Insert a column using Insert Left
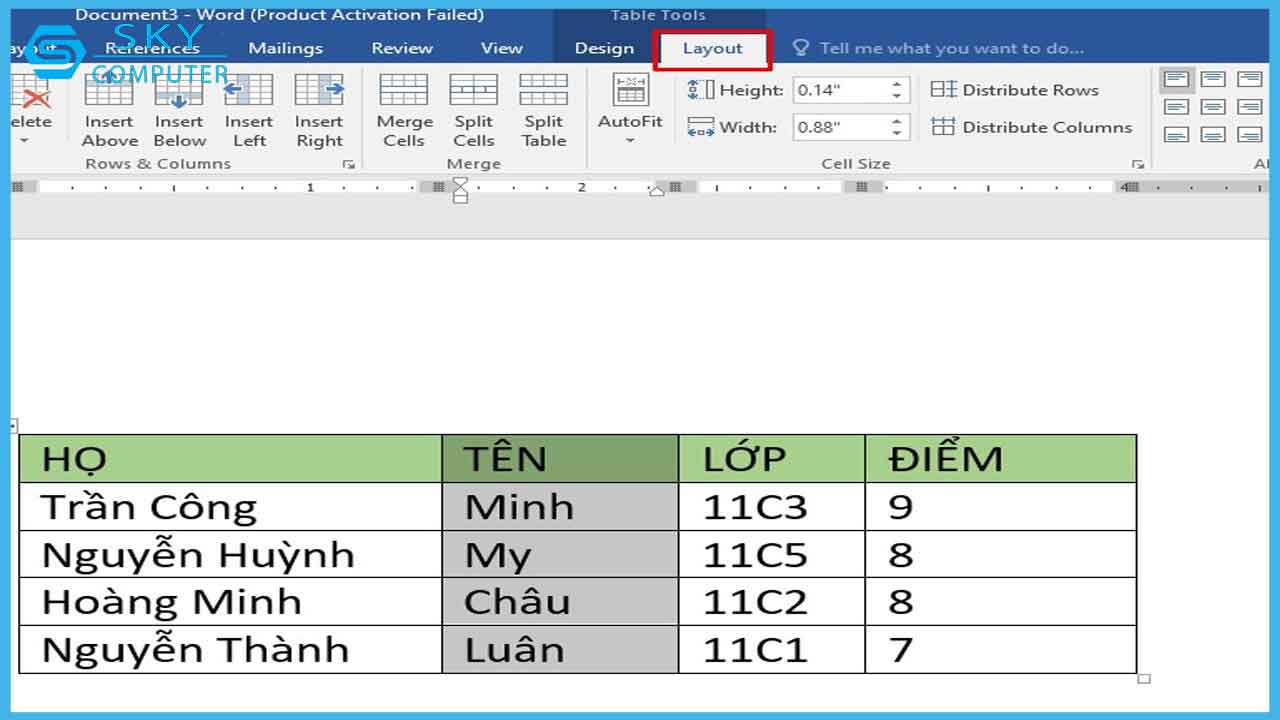Image resolution: width=1280 pixels, height=720 pixels. pyautogui.click(x=249, y=110)
